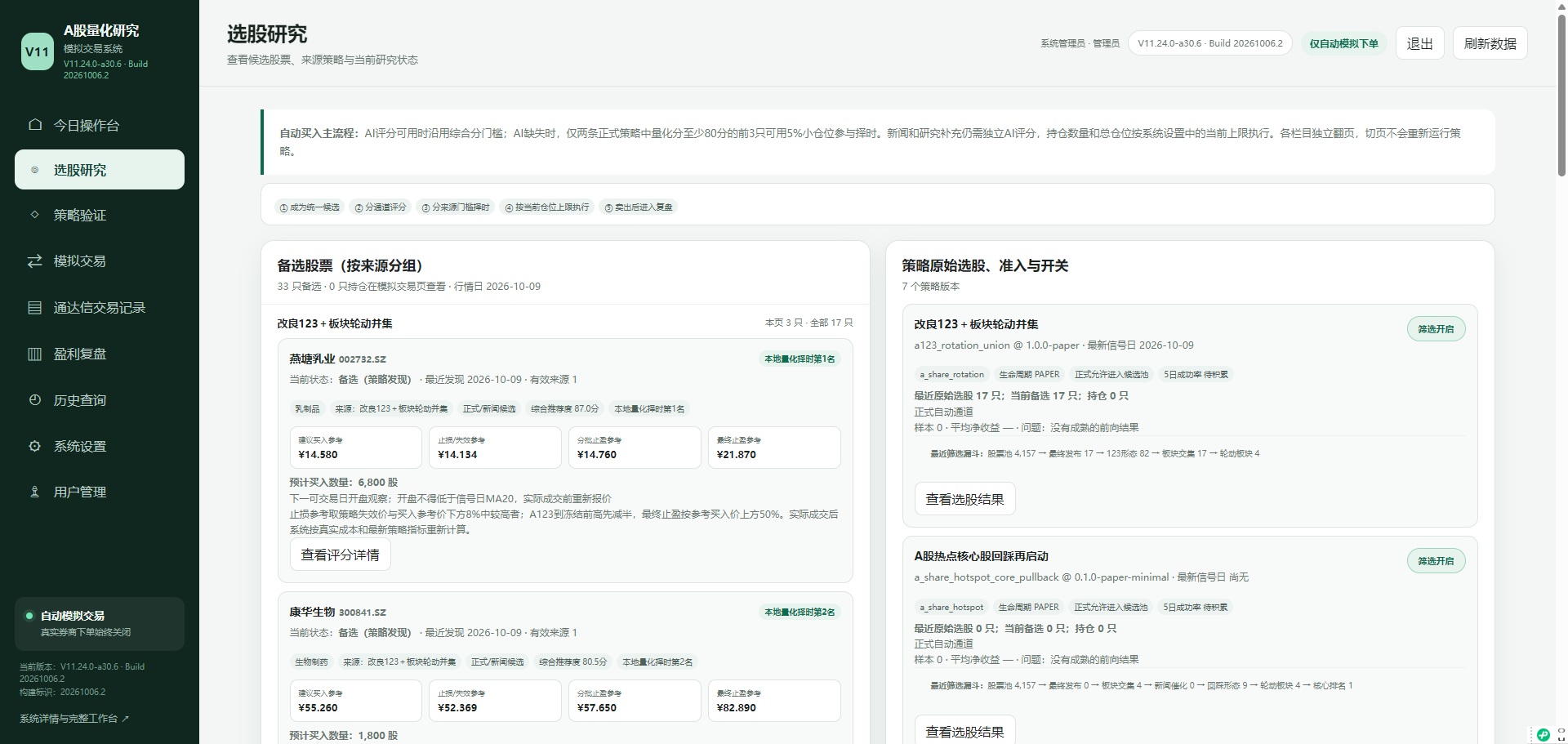The height and width of the screenshot is (744, 1568).
Task: Open the 今日操作台 menu item
Action: click(x=100, y=125)
